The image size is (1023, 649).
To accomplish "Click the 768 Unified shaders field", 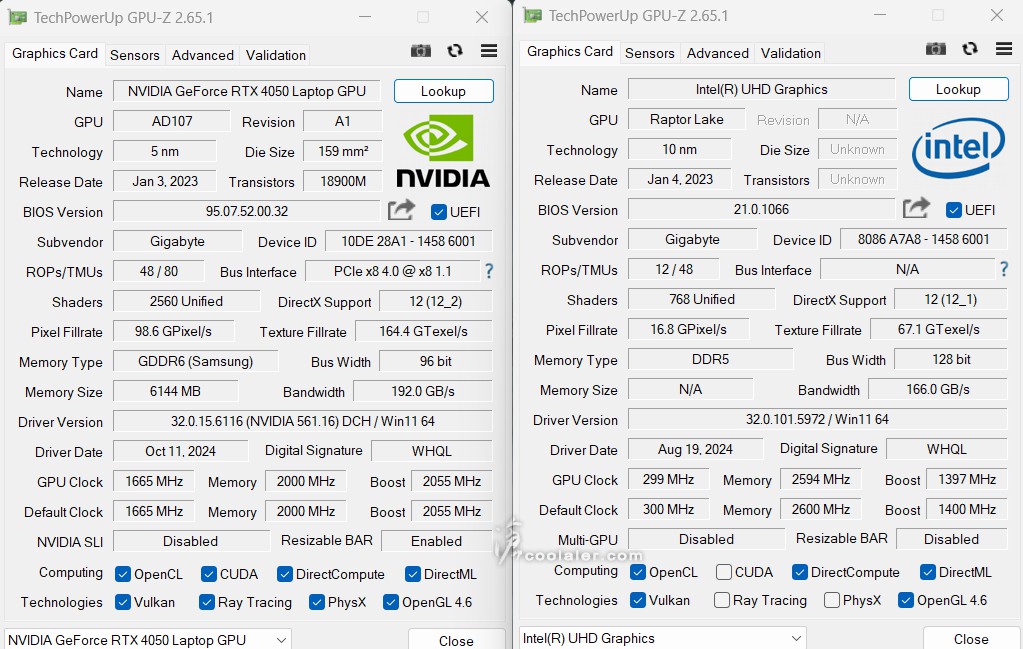I will (701, 299).
